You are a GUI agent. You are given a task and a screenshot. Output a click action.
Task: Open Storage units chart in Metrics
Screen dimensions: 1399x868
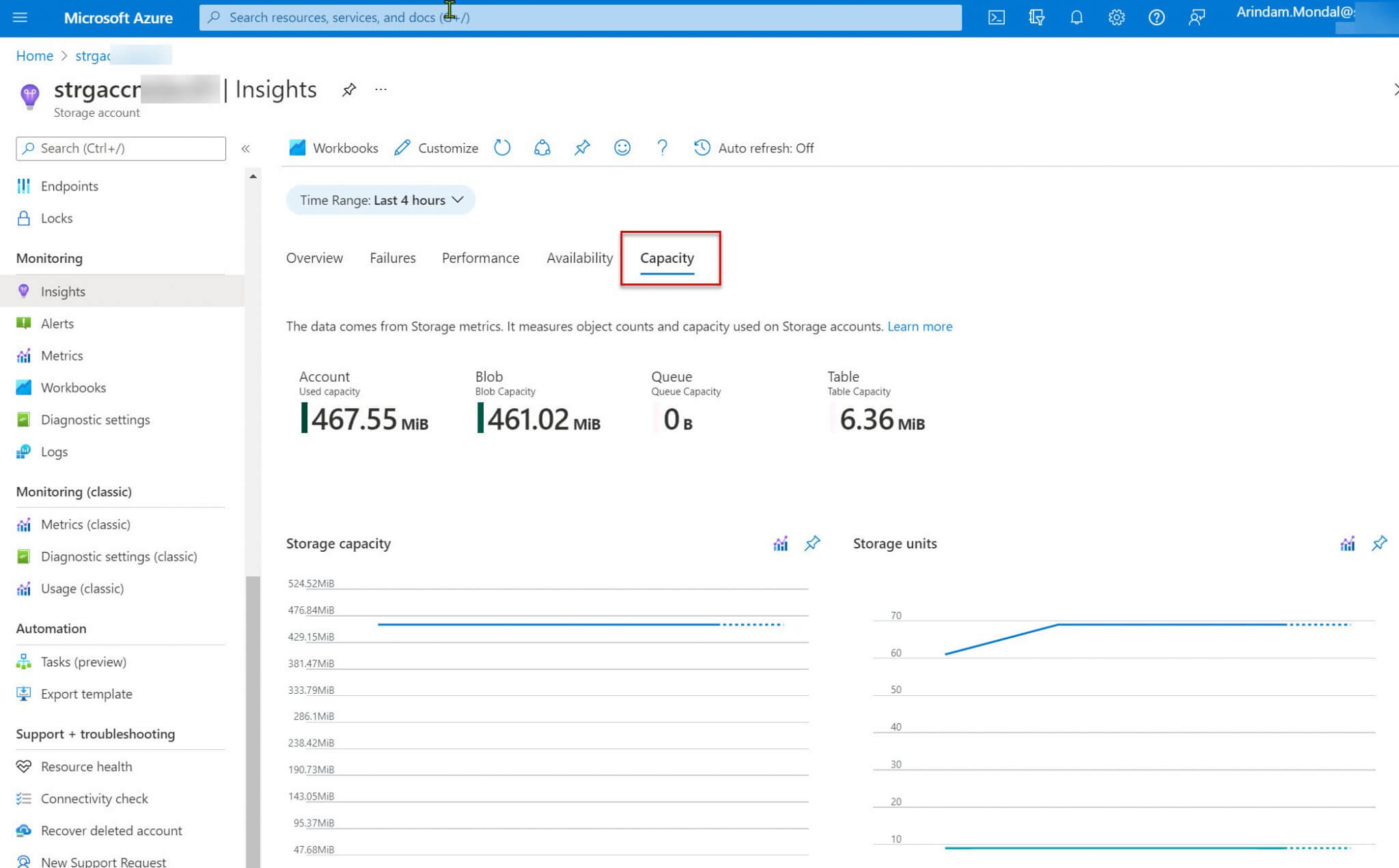(1347, 544)
